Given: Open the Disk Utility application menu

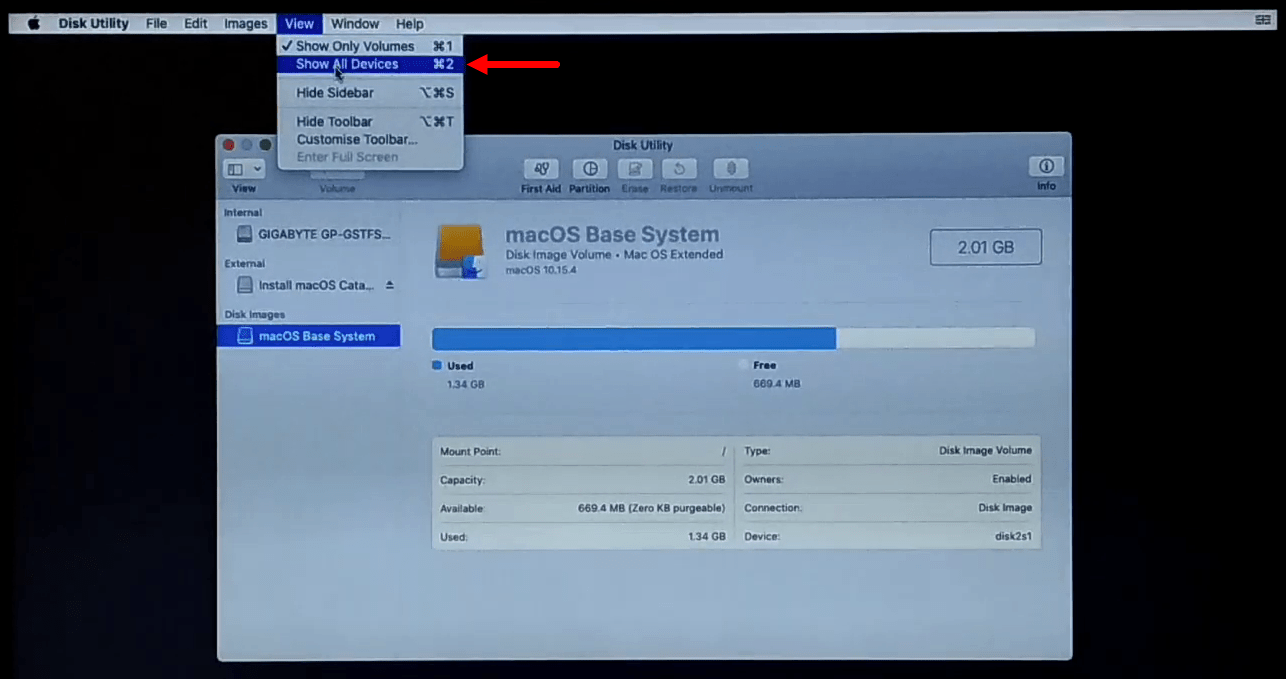Looking at the screenshot, I should pyautogui.click(x=93, y=23).
